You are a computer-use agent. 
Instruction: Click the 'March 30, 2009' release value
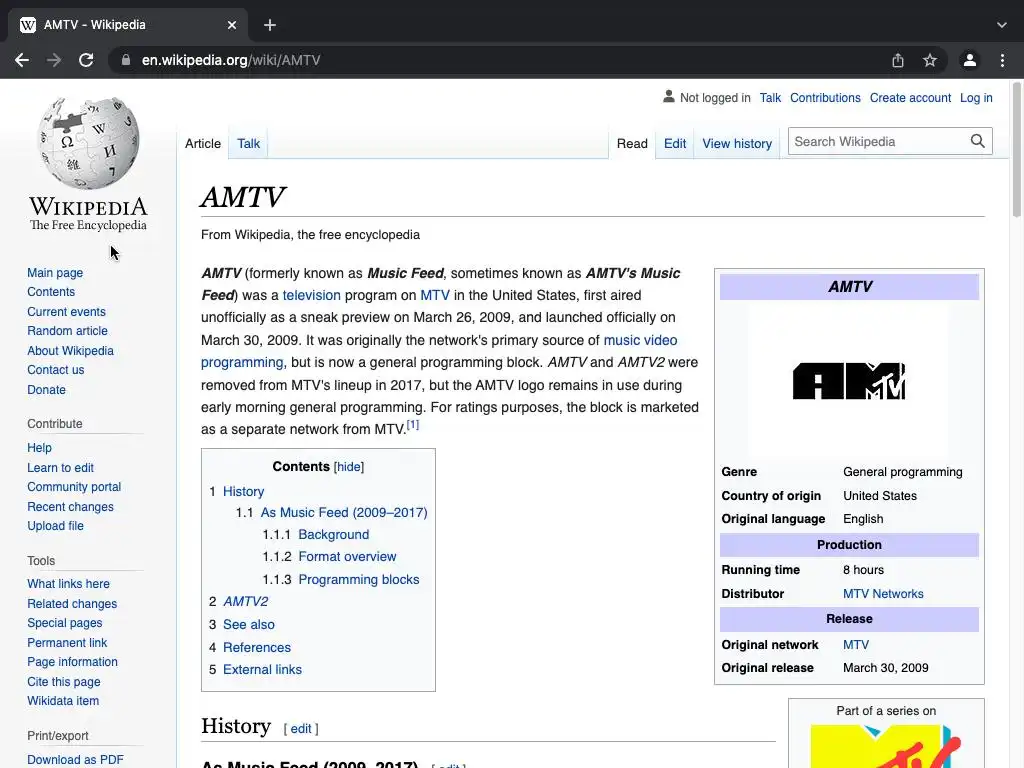click(885, 668)
